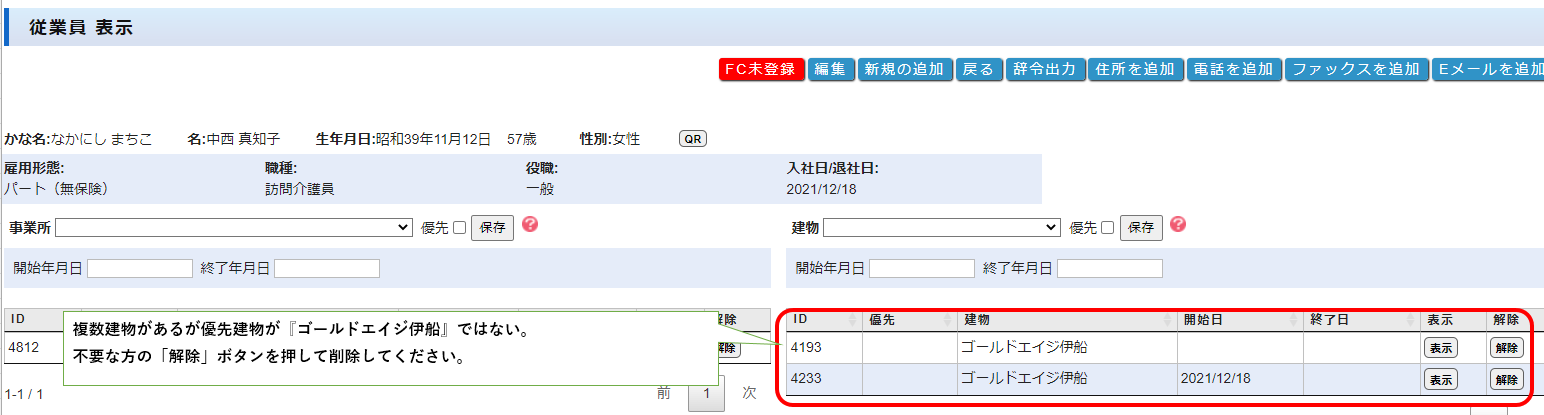Go to page 1 in the pagination
The height and width of the screenshot is (415, 1544).
(x=706, y=394)
